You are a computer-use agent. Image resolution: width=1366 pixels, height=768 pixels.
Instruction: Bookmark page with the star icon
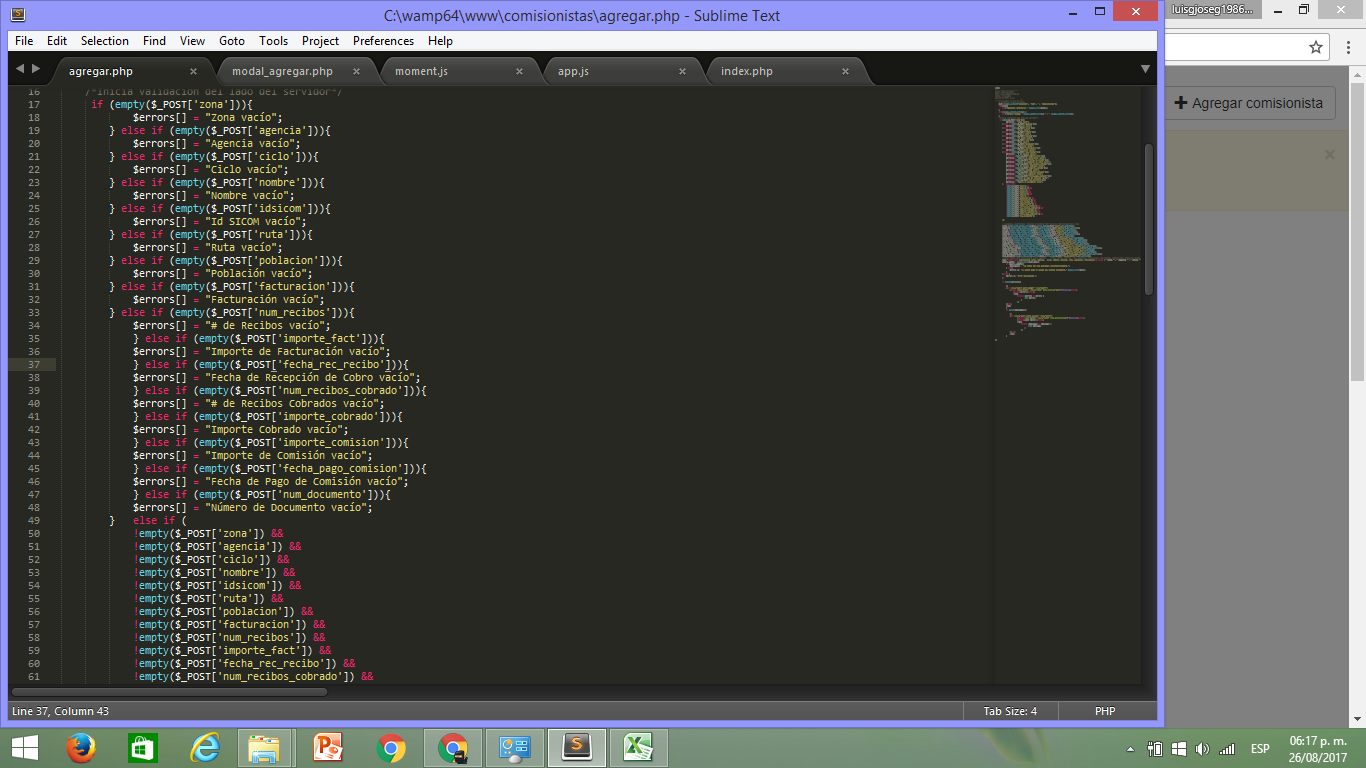click(1316, 47)
